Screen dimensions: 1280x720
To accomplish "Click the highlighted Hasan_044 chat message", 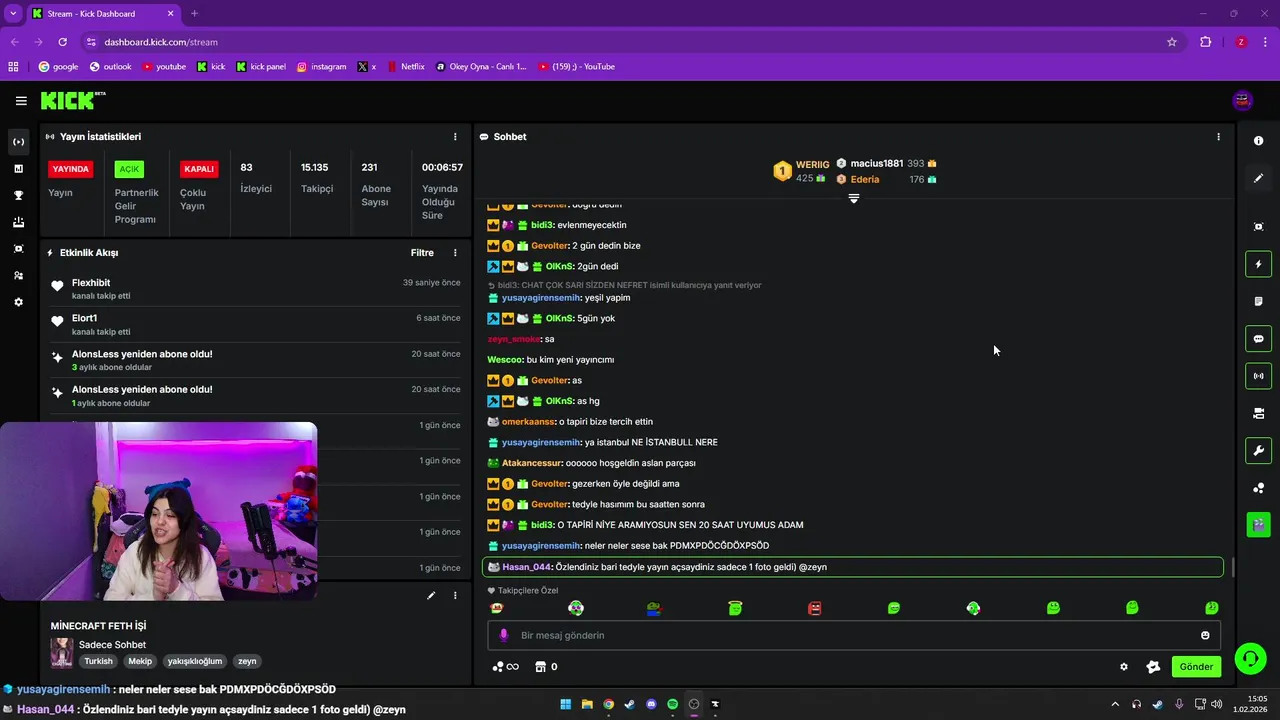I will coord(853,567).
